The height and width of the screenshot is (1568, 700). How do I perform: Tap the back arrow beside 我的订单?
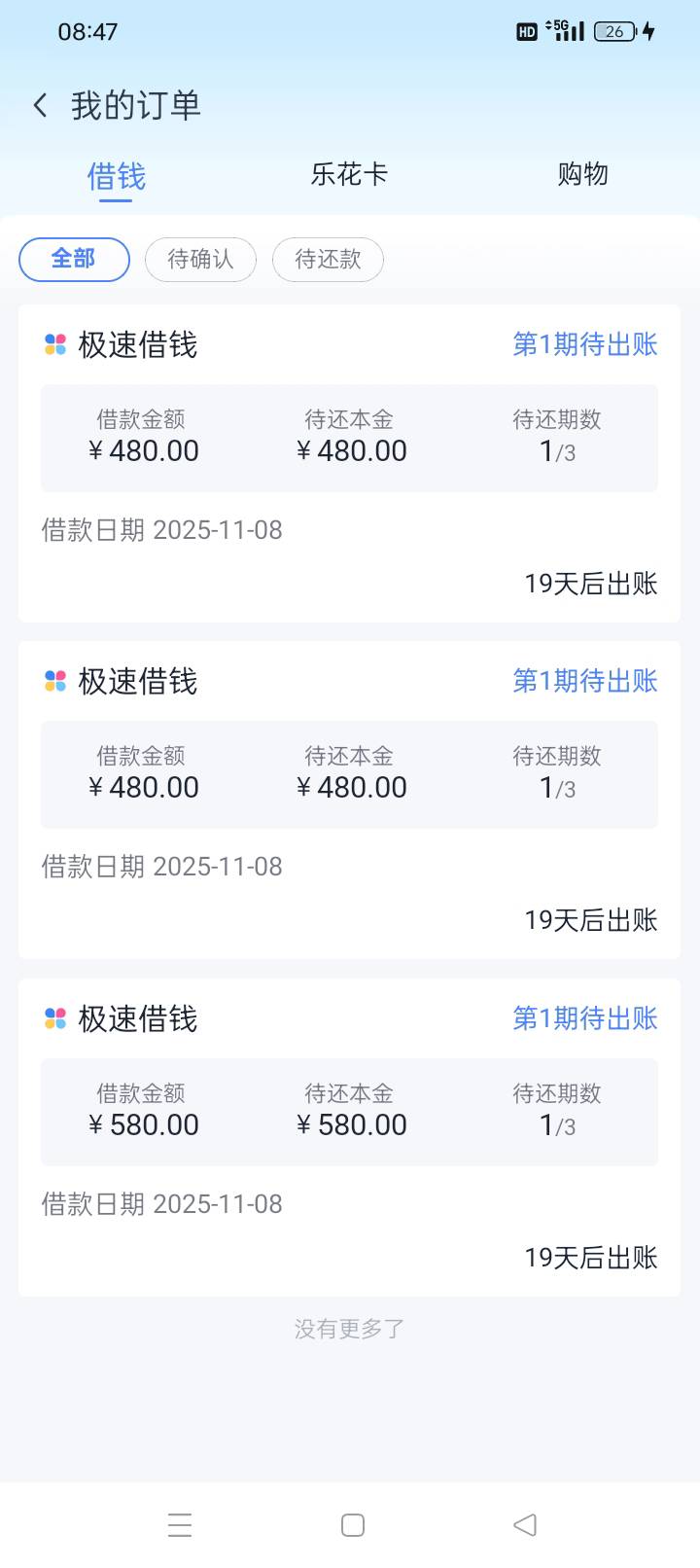click(40, 105)
